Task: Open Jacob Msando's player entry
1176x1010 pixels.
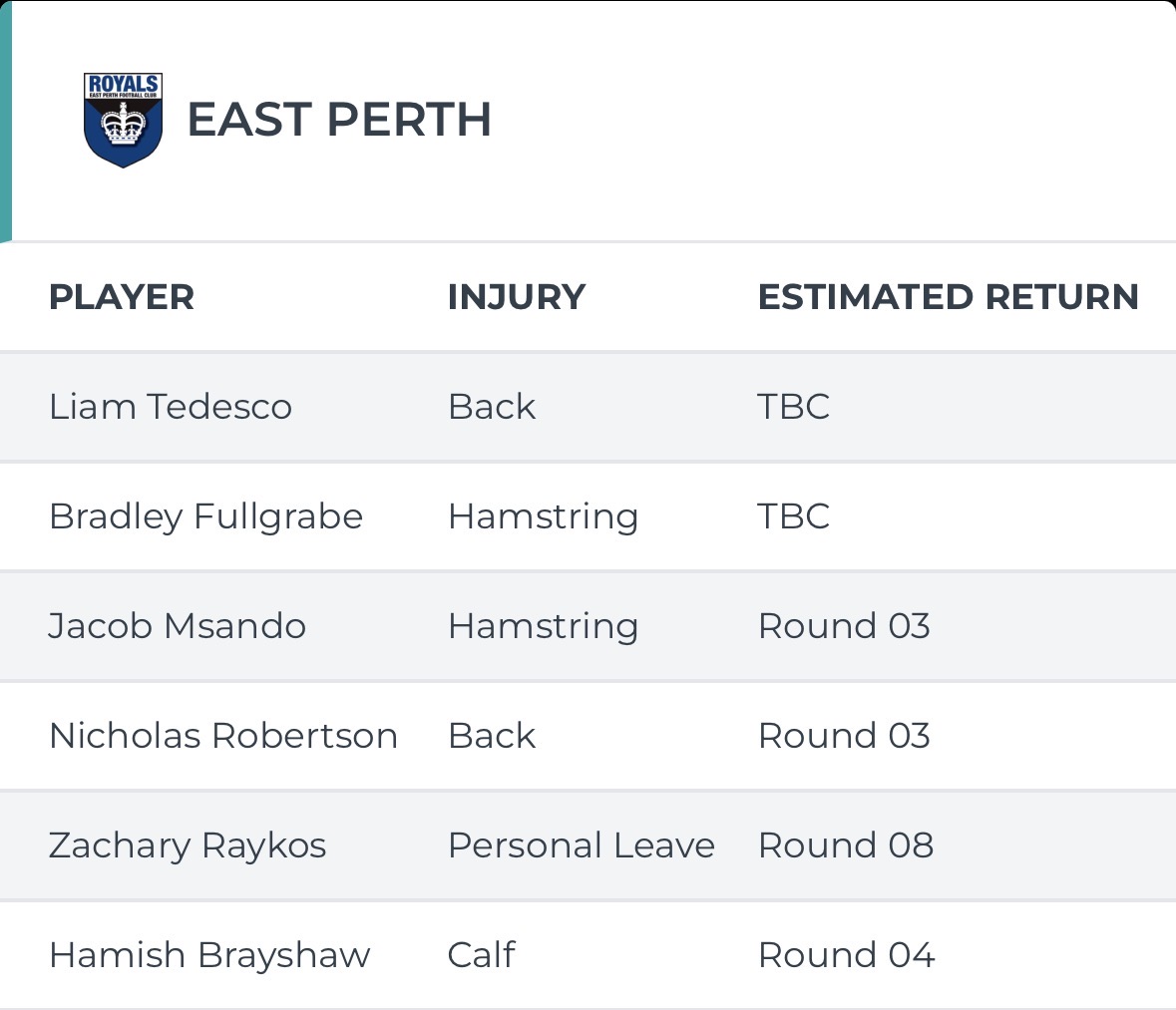Action: [x=178, y=626]
